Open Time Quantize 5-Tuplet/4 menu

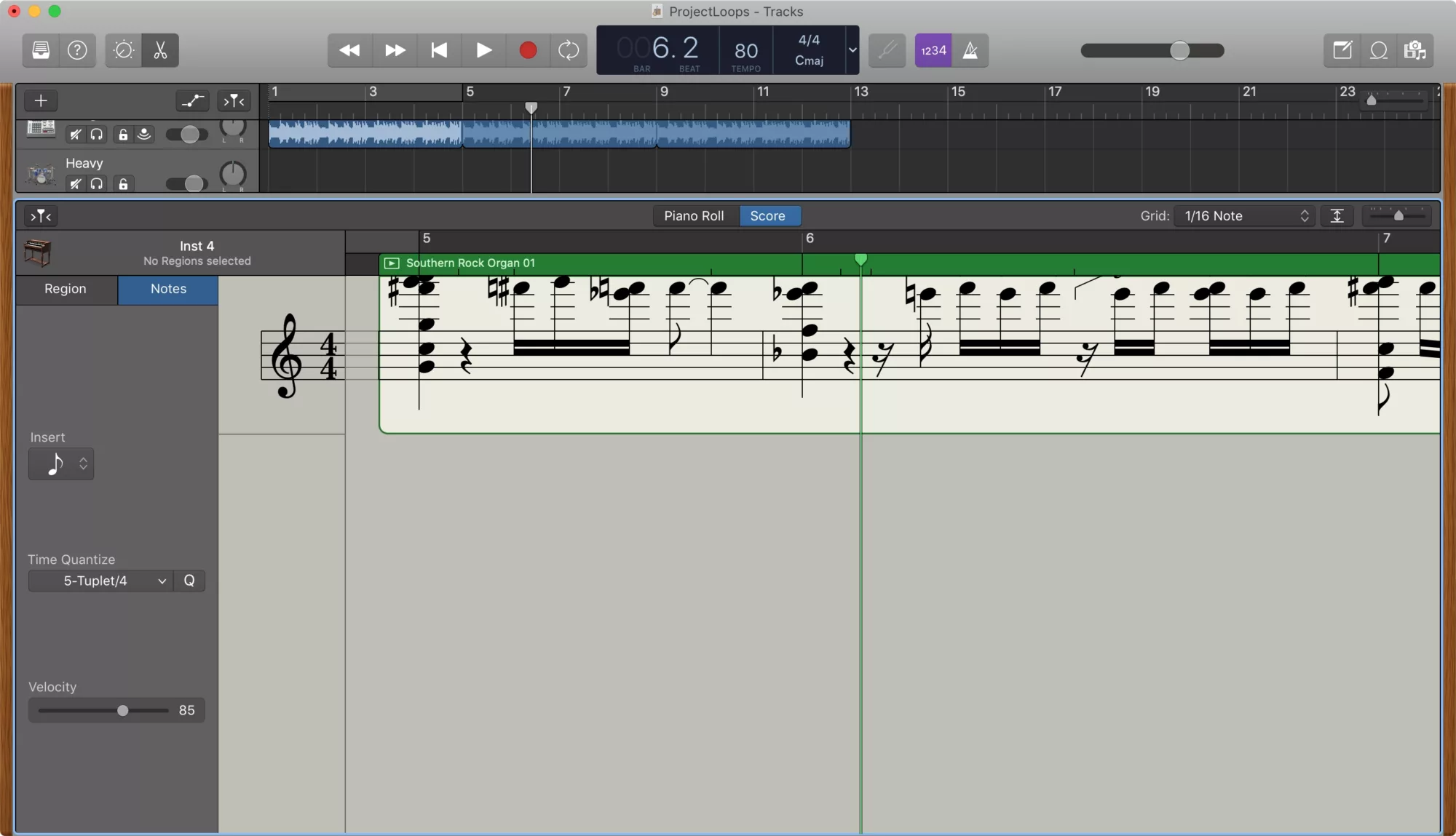102,581
